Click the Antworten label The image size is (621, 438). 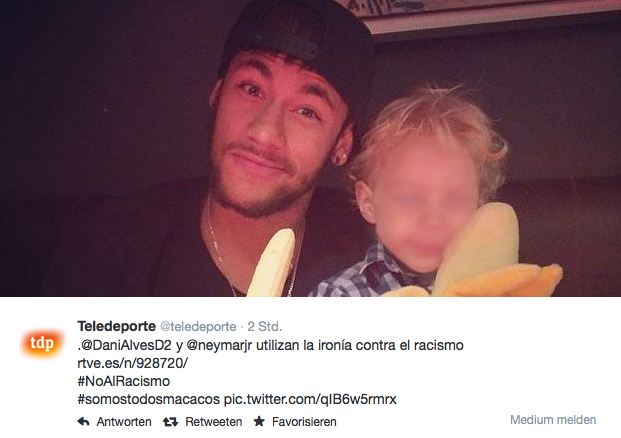coord(124,422)
